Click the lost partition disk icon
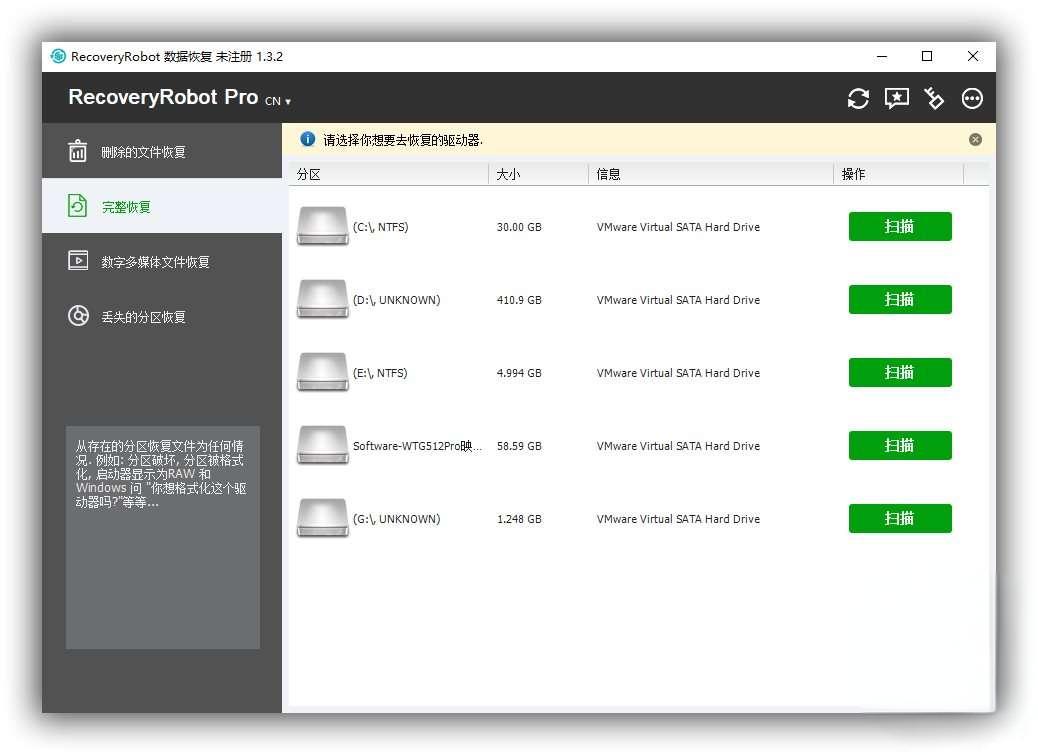 [78, 316]
